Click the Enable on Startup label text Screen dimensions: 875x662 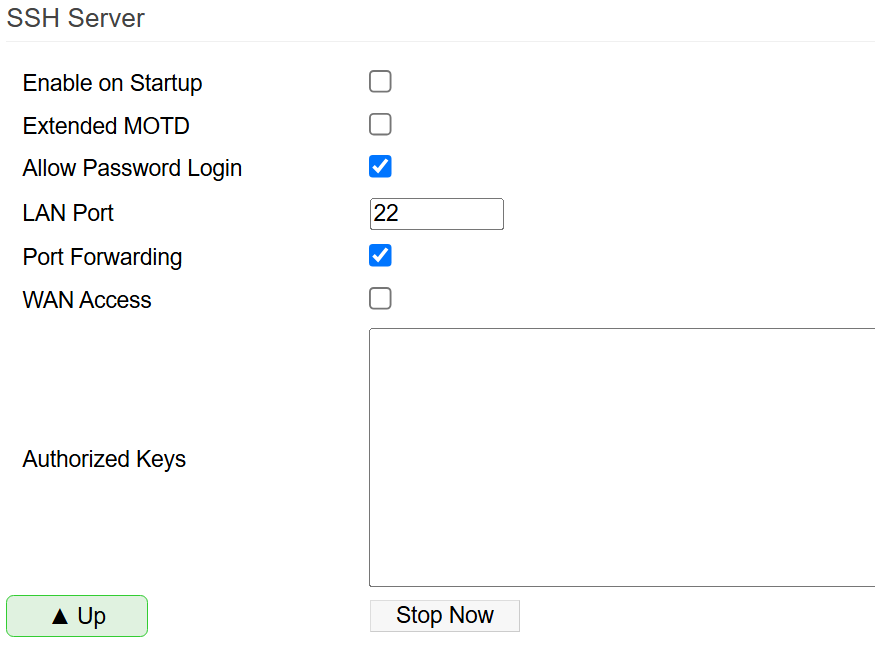click(112, 83)
